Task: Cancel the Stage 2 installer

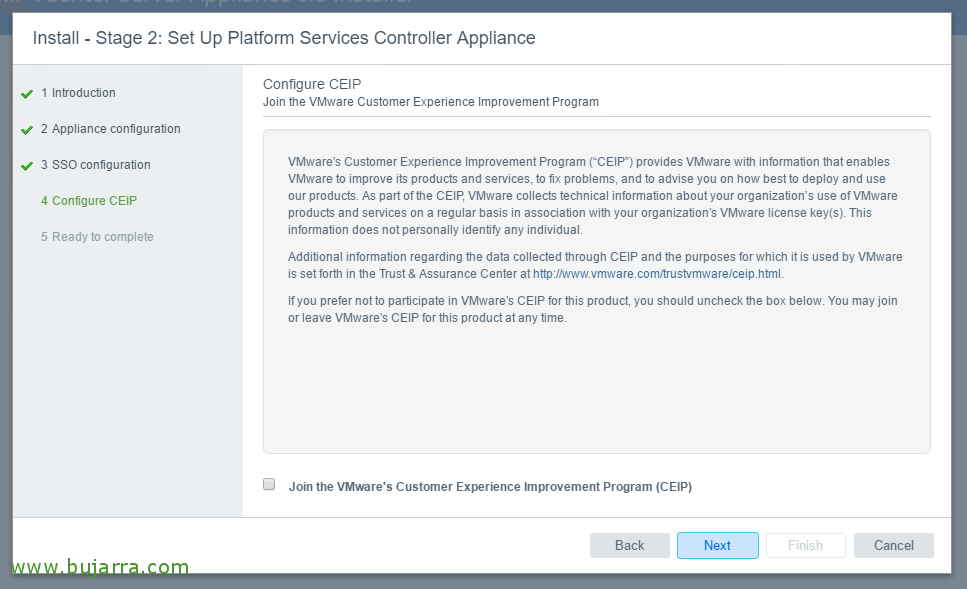Action: pos(894,545)
